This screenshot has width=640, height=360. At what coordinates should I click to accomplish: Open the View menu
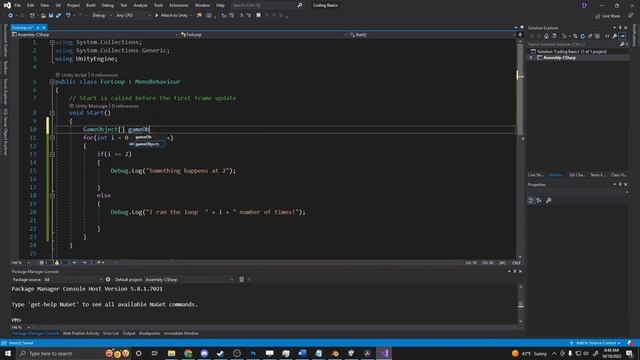coord(44,5)
